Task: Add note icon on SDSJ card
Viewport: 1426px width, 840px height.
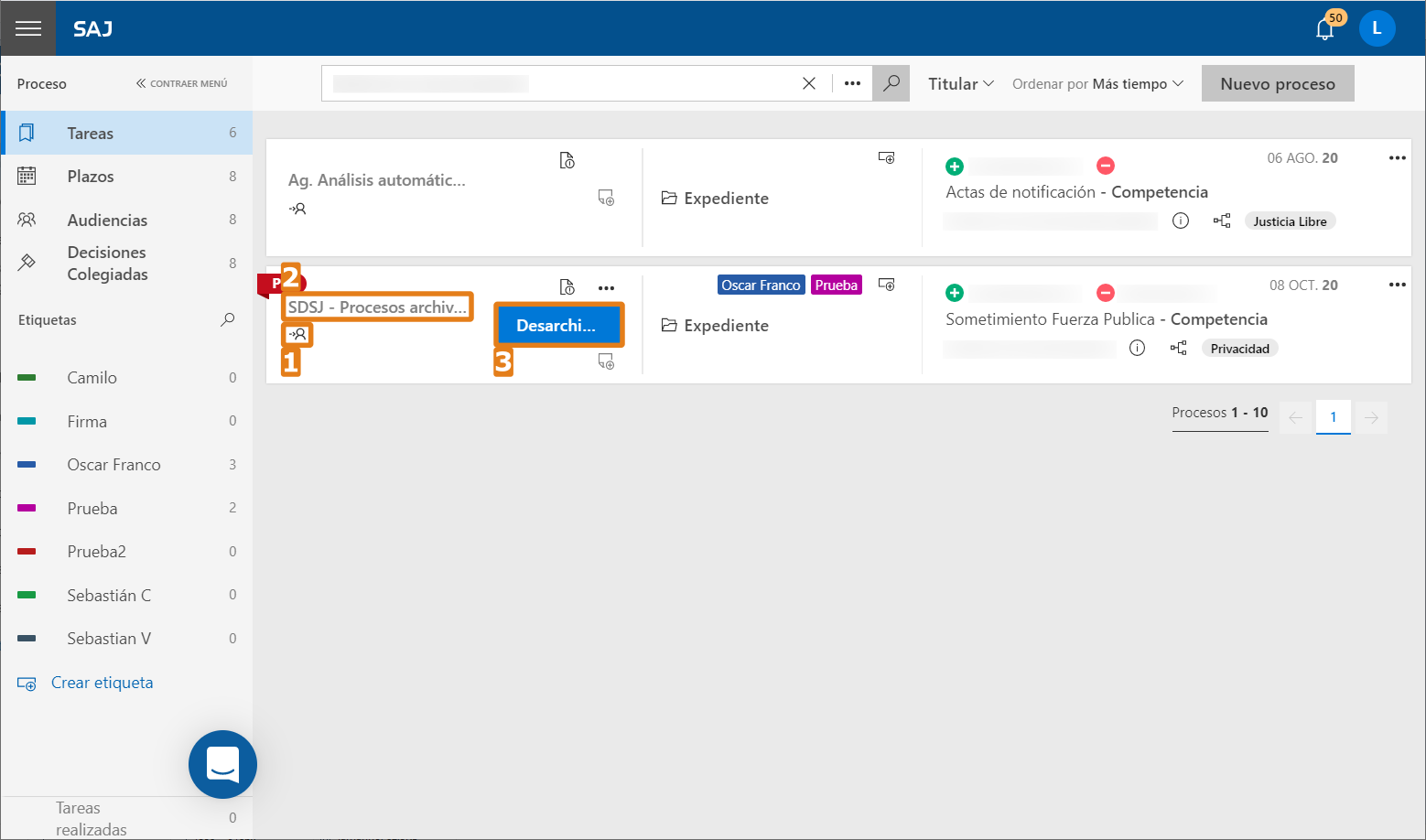Action: coord(606,361)
